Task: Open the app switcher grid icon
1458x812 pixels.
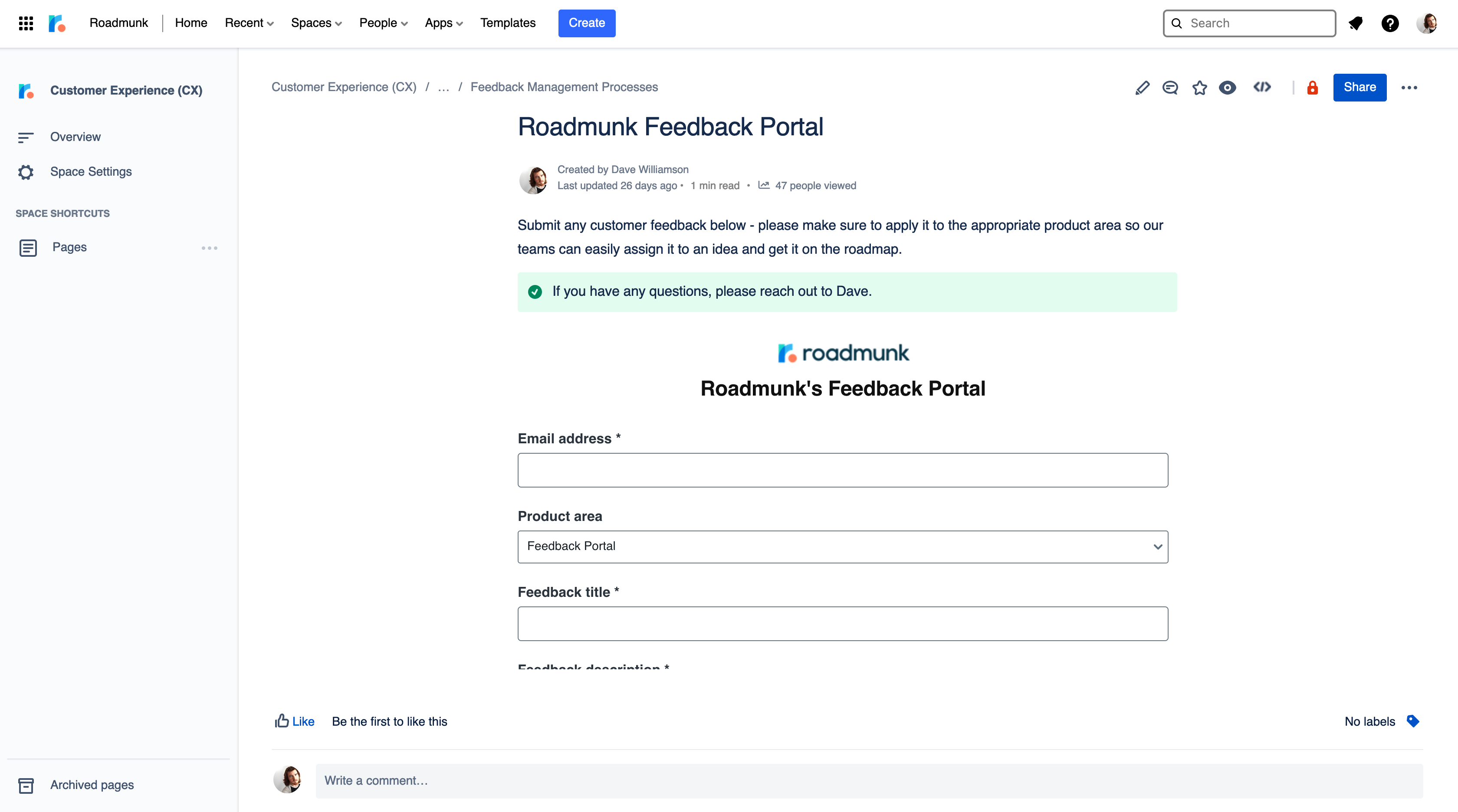Action: click(26, 23)
